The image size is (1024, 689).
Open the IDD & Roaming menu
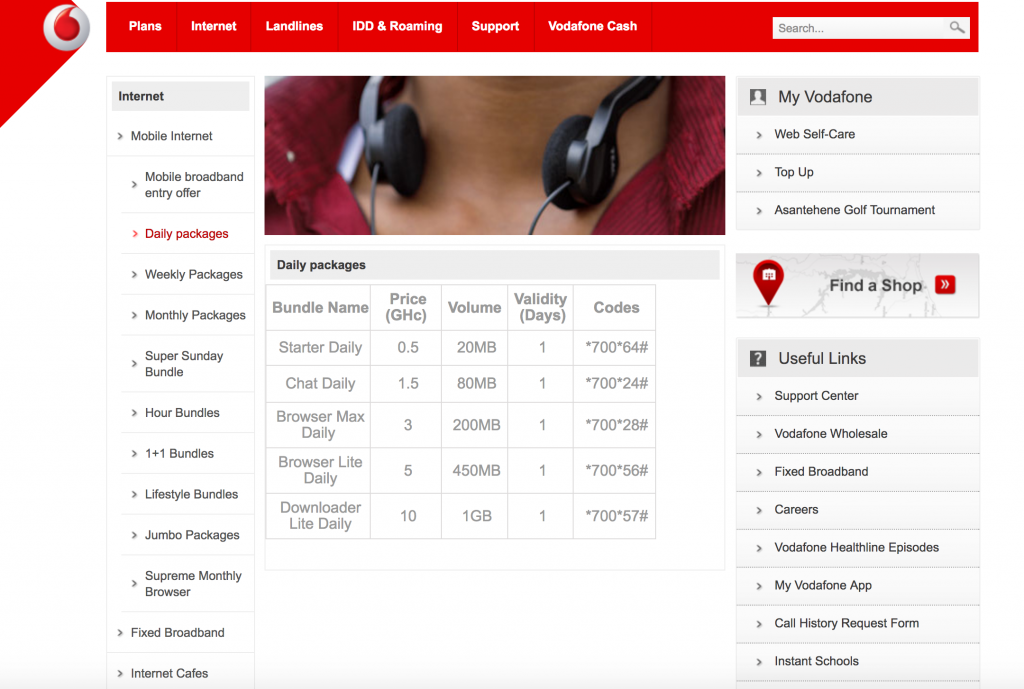pos(397,26)
